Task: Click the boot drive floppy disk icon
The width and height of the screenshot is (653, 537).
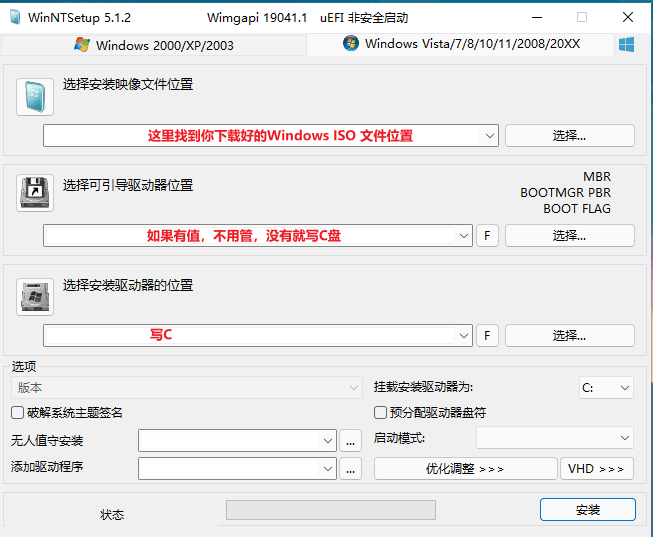Action: click(35, 193)
